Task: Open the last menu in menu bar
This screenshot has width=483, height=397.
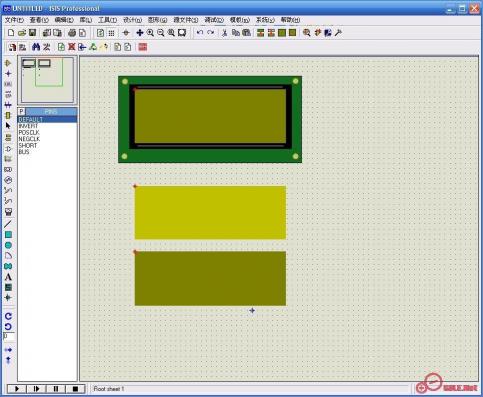Action: click(290, 20)
